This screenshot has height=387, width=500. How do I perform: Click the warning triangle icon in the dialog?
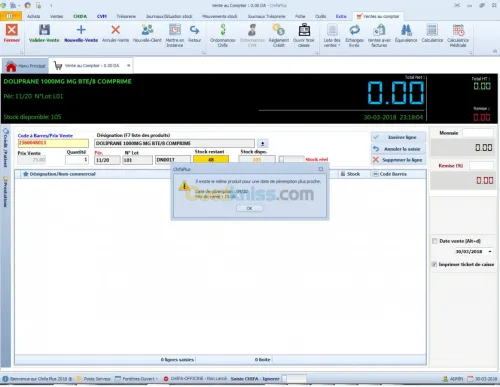pyautogui.click(x=184, y=186)
